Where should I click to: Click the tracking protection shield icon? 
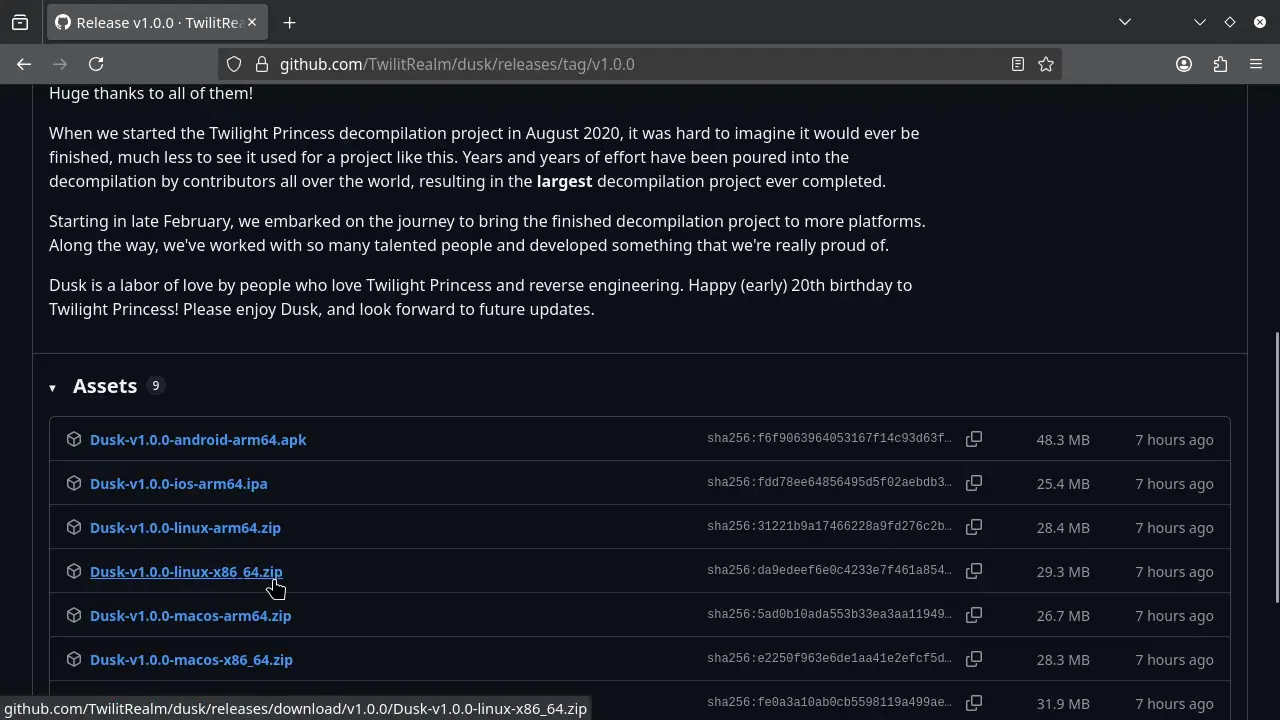[x=234, y=64]
